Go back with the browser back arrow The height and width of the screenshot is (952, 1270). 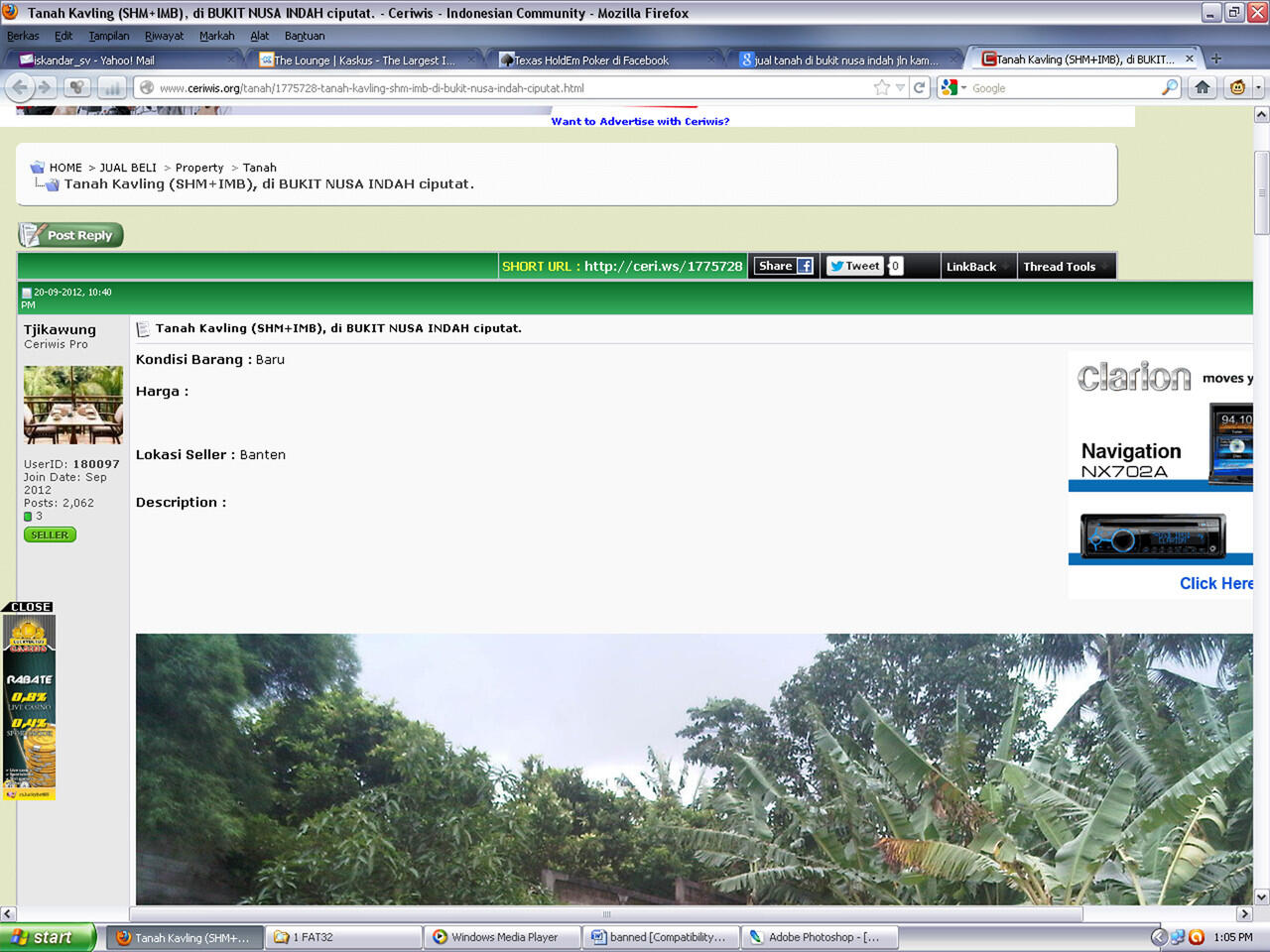[x=19, y=87]
